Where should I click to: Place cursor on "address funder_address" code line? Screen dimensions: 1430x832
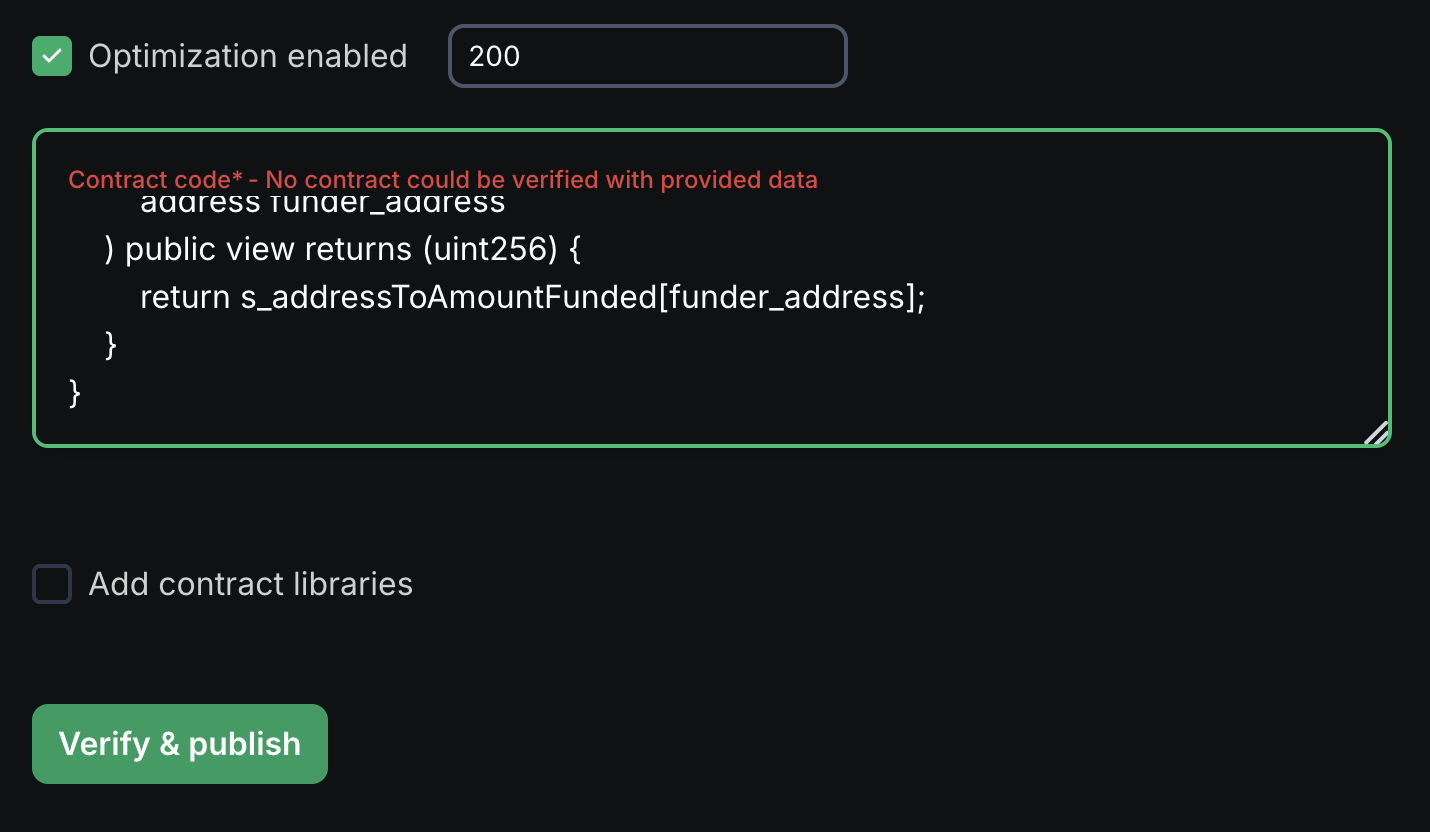(x=322, y=206)
